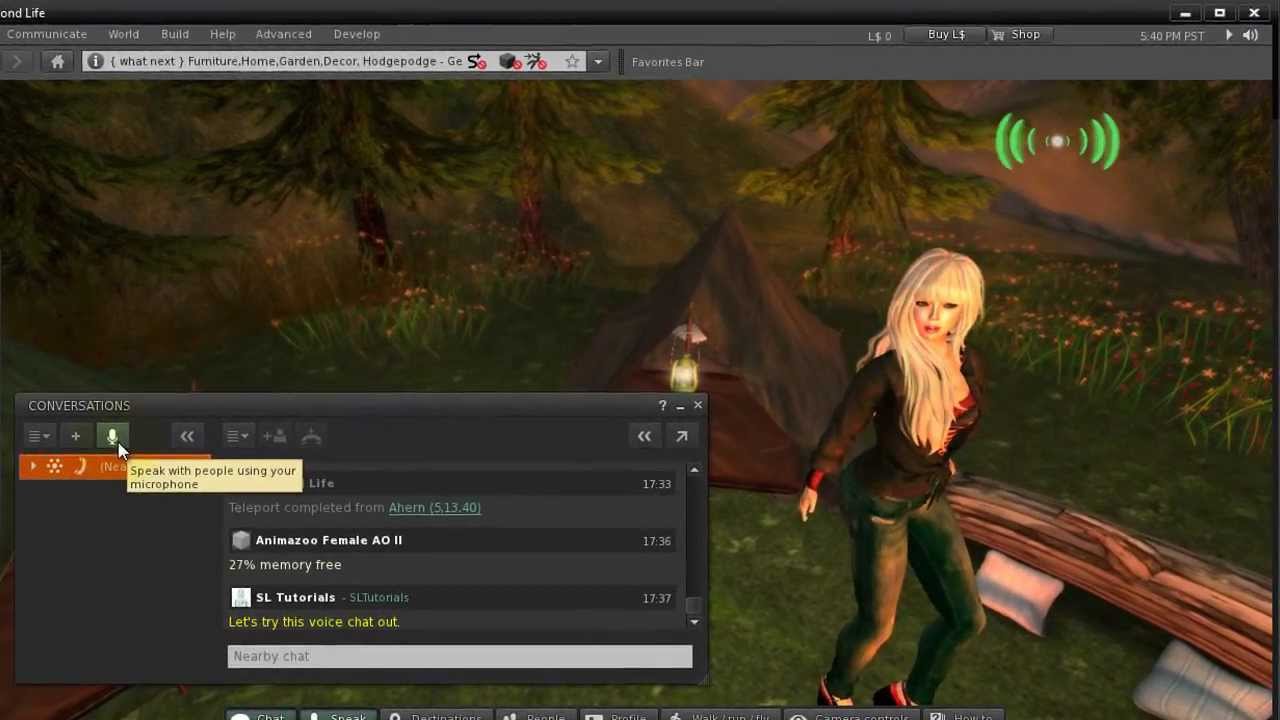Click the 'Let's try this voice chat out.' message
This screenshot has height=720, width=1280.
click(314, 622)
